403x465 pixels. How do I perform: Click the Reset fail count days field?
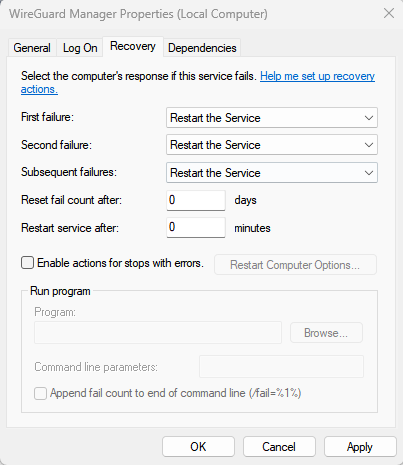coord(196,200)
